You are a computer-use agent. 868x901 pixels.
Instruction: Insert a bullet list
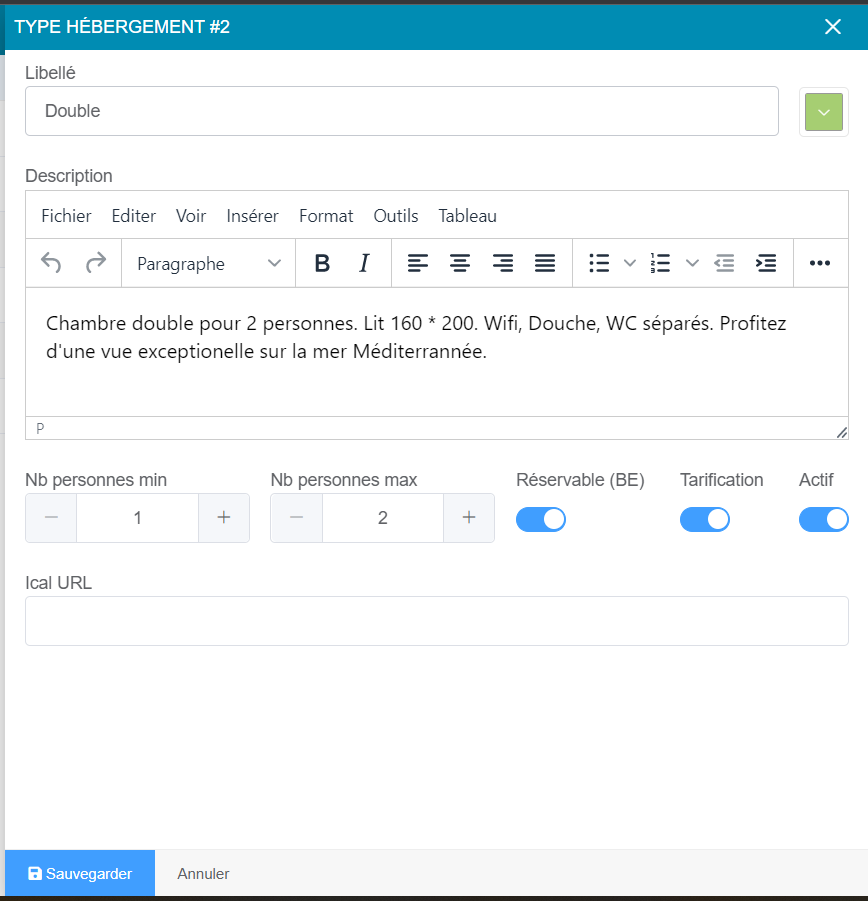click(x=599, y=263)
